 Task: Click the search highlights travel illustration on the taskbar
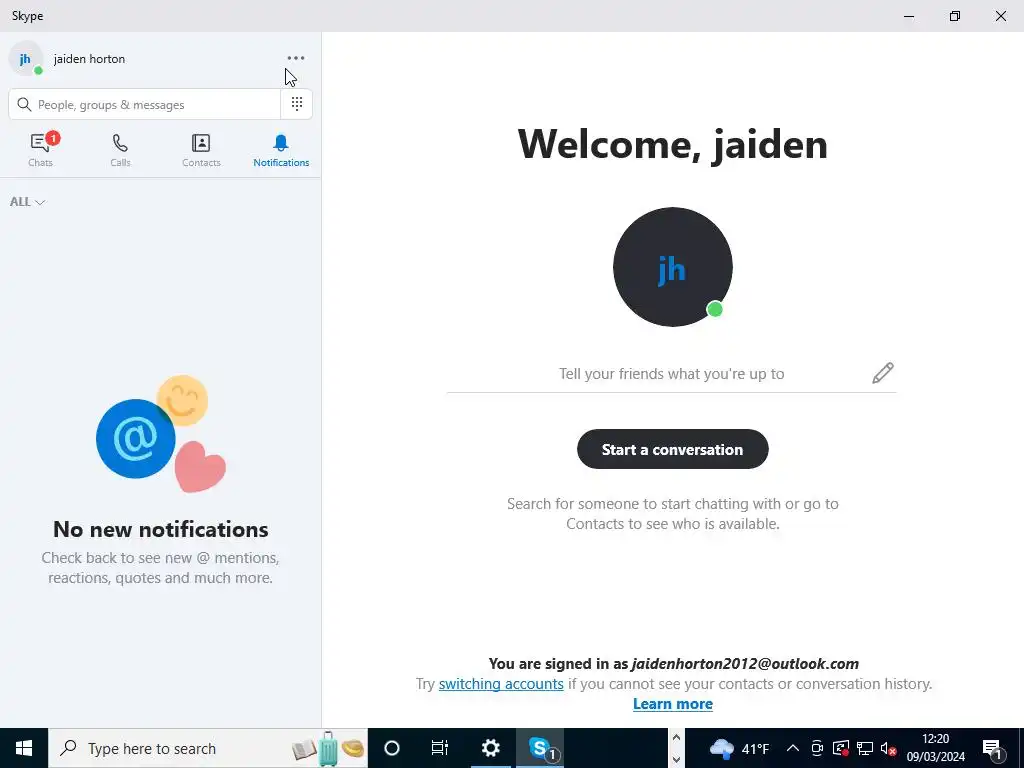(328, 748)
